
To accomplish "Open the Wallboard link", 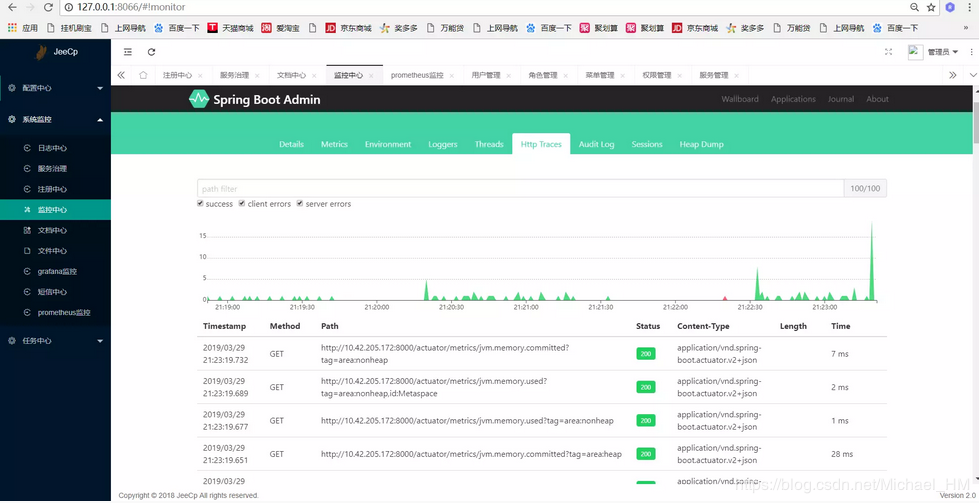I will [x=740, y=99].
